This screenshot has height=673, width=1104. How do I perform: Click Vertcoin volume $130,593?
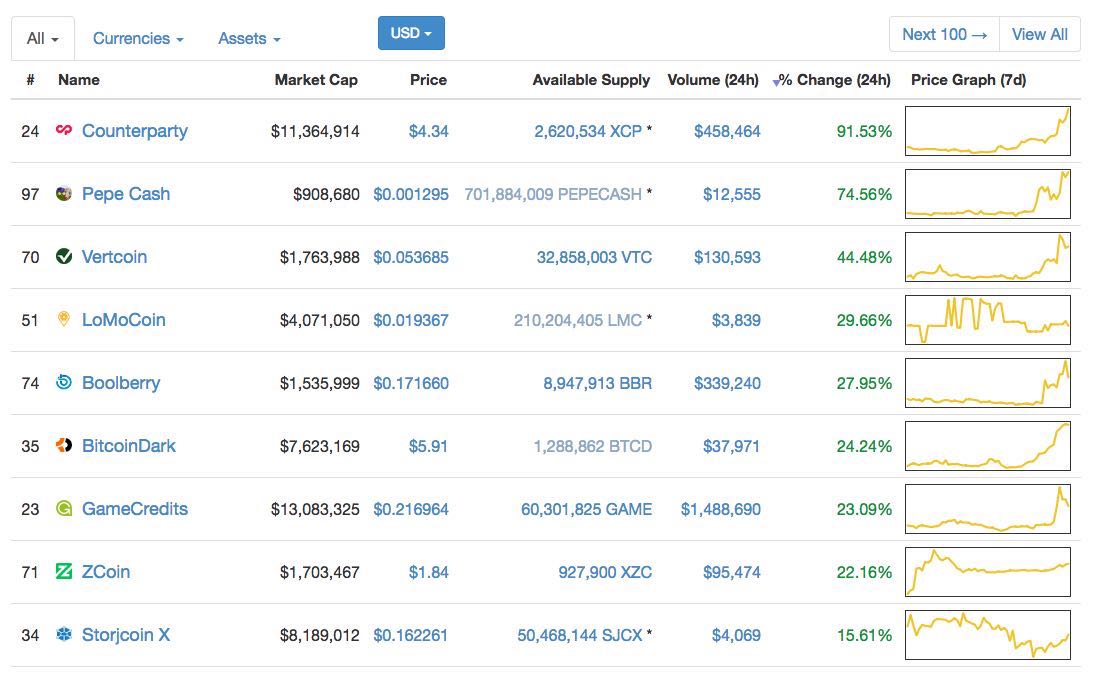tap(727, 258)
